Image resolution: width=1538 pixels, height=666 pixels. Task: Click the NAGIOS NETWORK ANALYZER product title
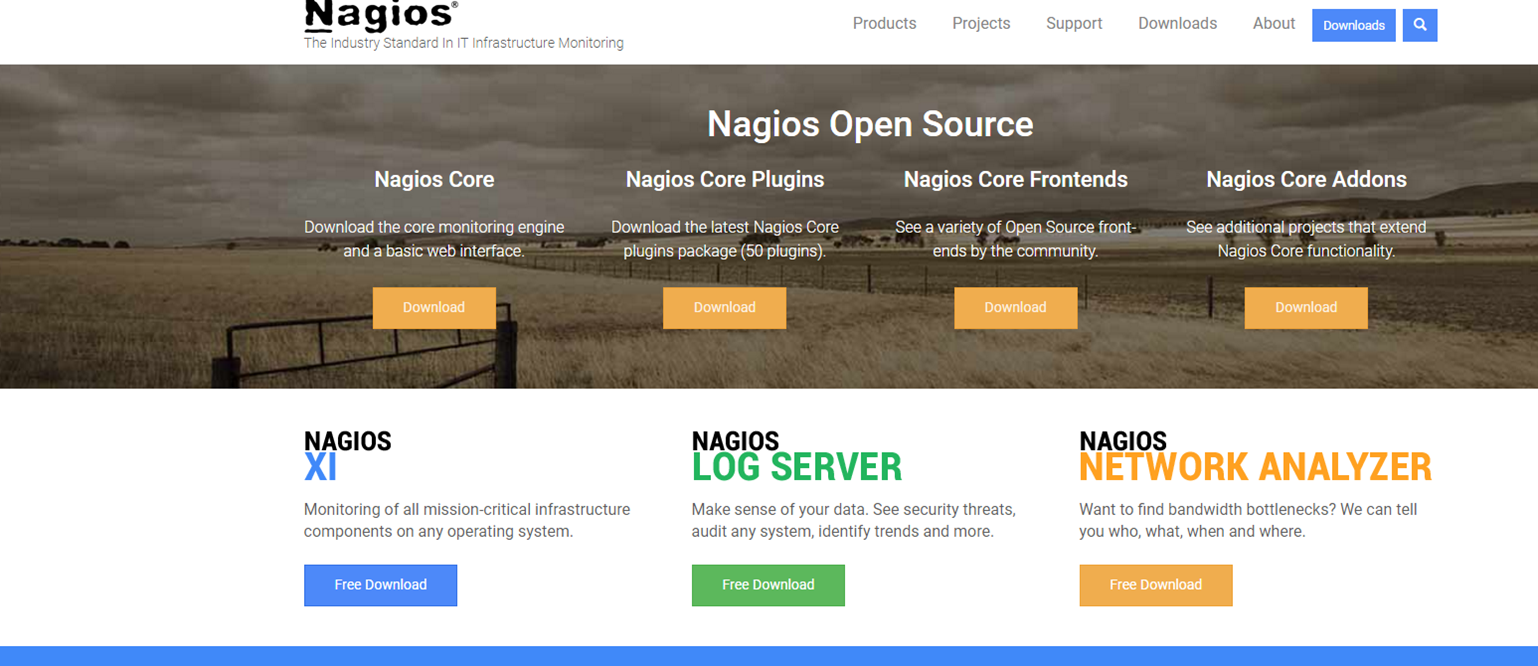1256,456
